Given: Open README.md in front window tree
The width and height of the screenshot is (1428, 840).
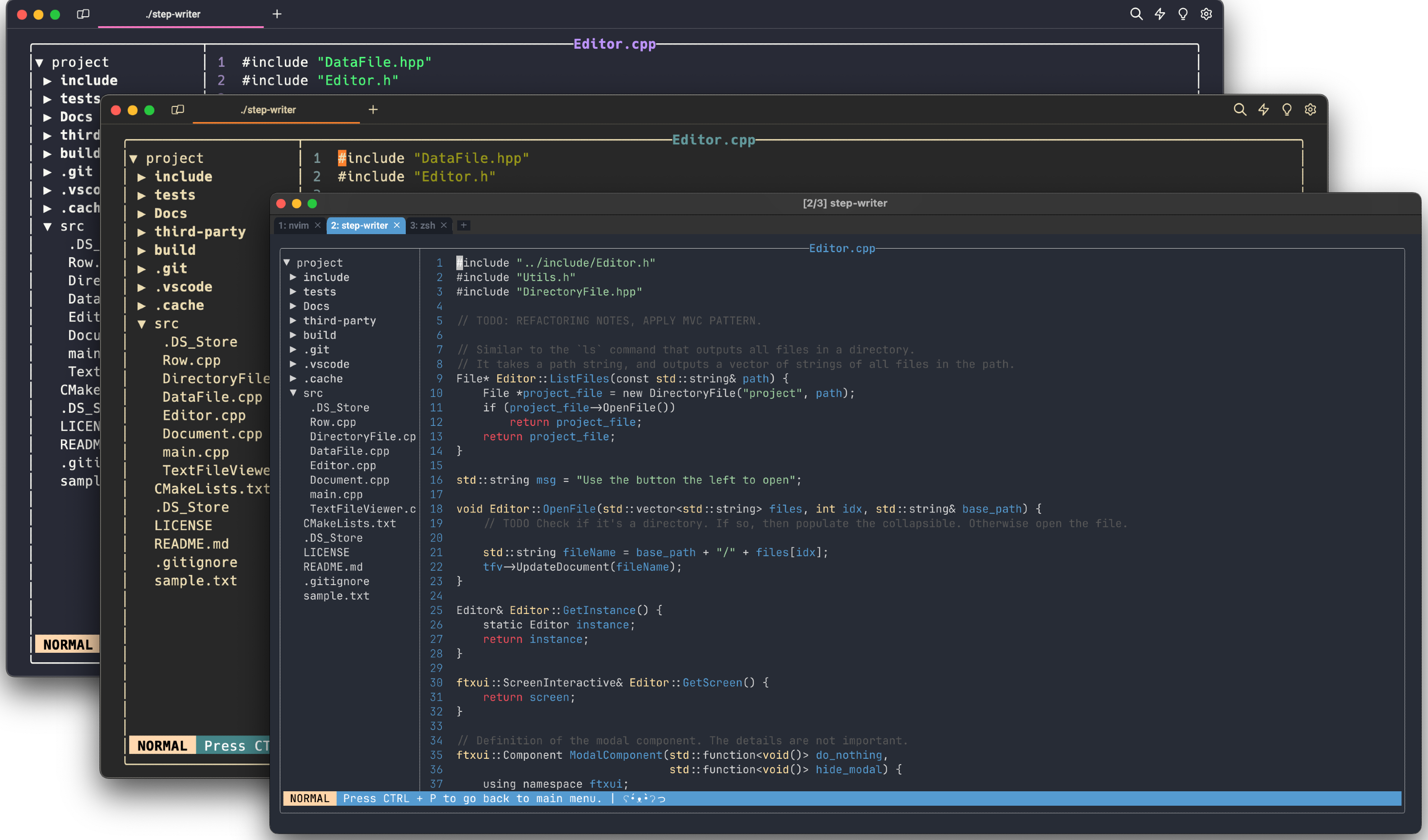Looking at the screenshot, I should (333, 567).
